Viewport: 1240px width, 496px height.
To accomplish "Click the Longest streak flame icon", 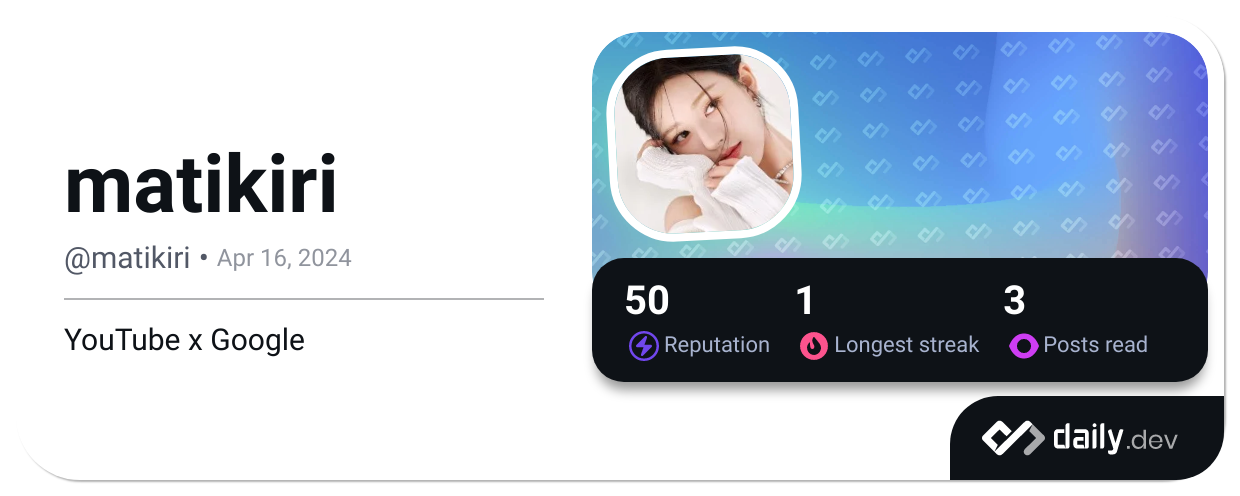I will (814, 346).
